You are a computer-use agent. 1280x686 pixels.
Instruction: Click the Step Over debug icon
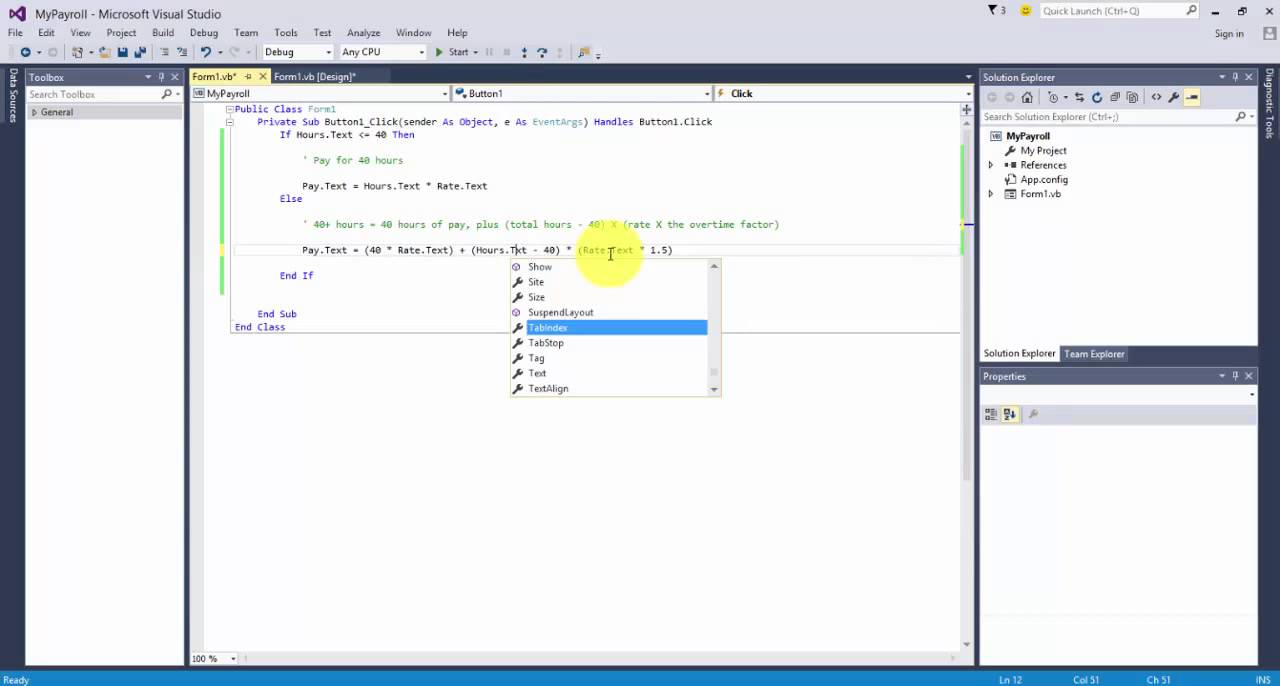[542, 52]
